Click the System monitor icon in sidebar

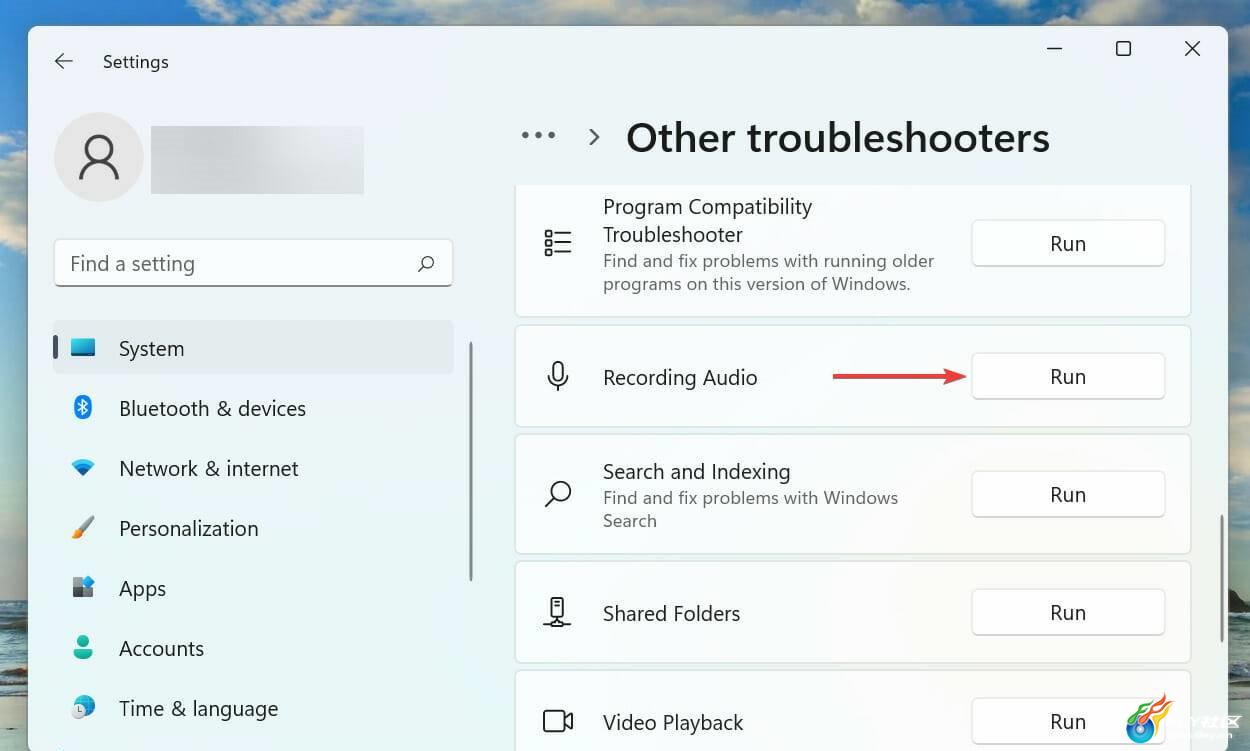coord(83,348)
